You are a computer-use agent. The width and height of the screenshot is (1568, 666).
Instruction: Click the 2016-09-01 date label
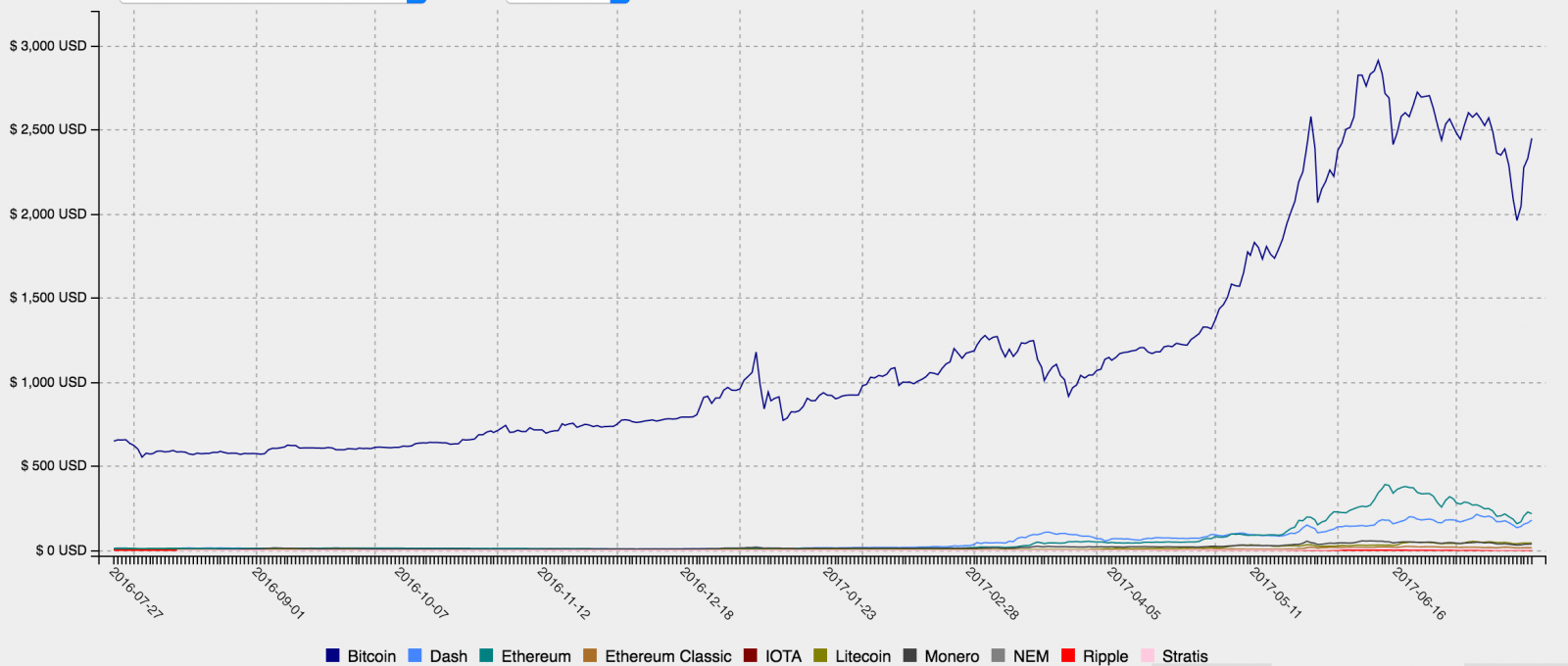278,593
